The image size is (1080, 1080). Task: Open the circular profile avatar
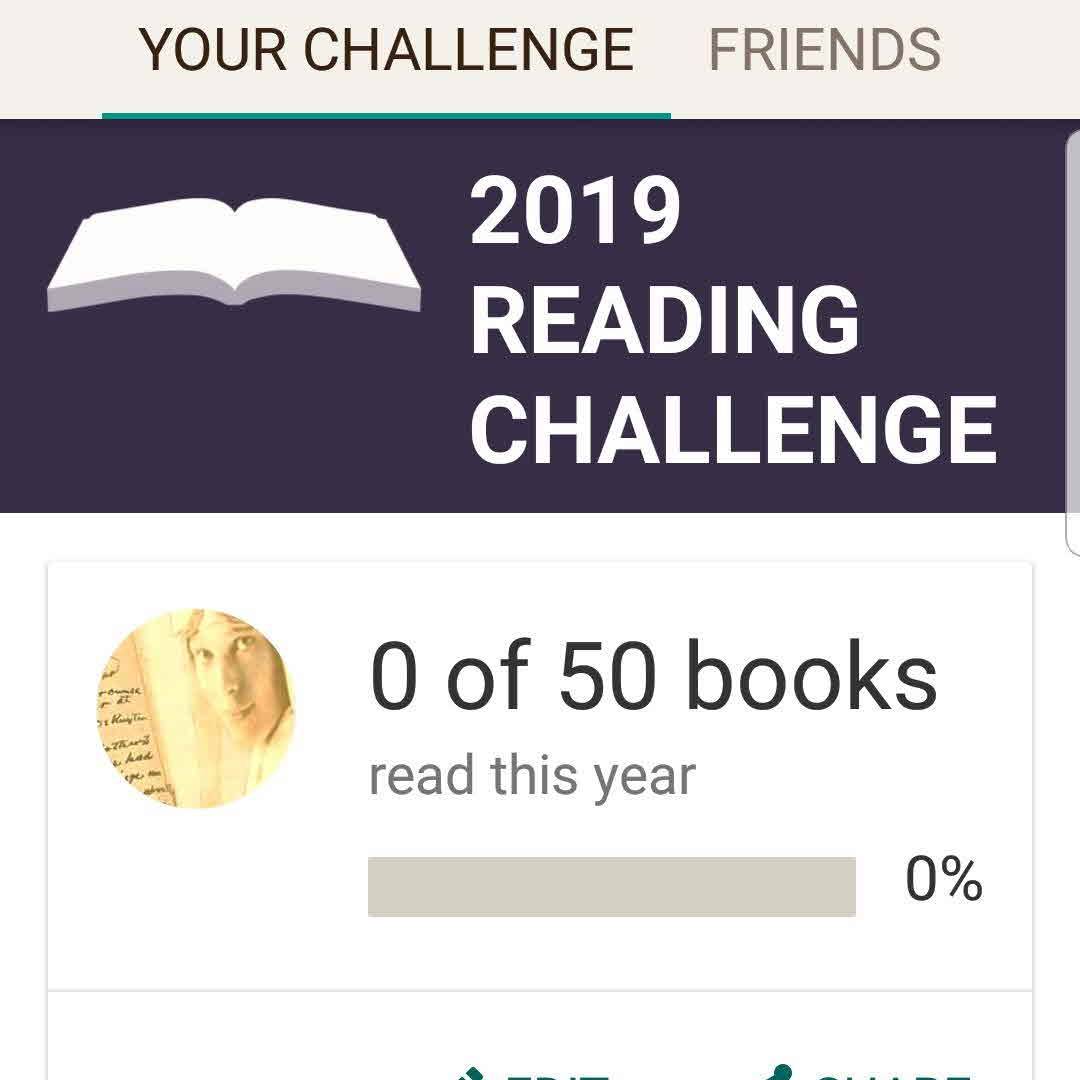(x=196, y=708)
